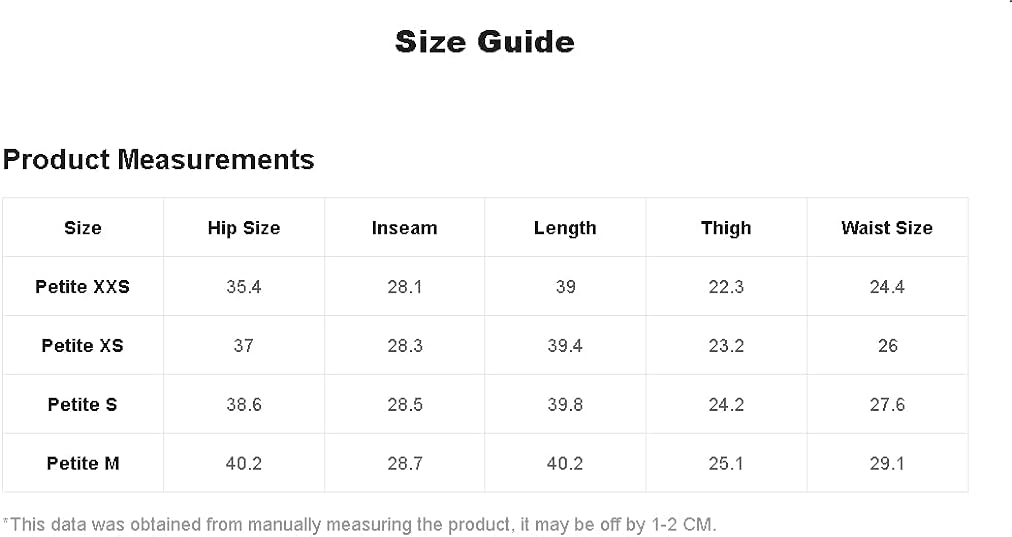This screenshot has width=1012, height=537.
Task: Click Petite M waist size value 29.1
Action: tap(887, 464)
